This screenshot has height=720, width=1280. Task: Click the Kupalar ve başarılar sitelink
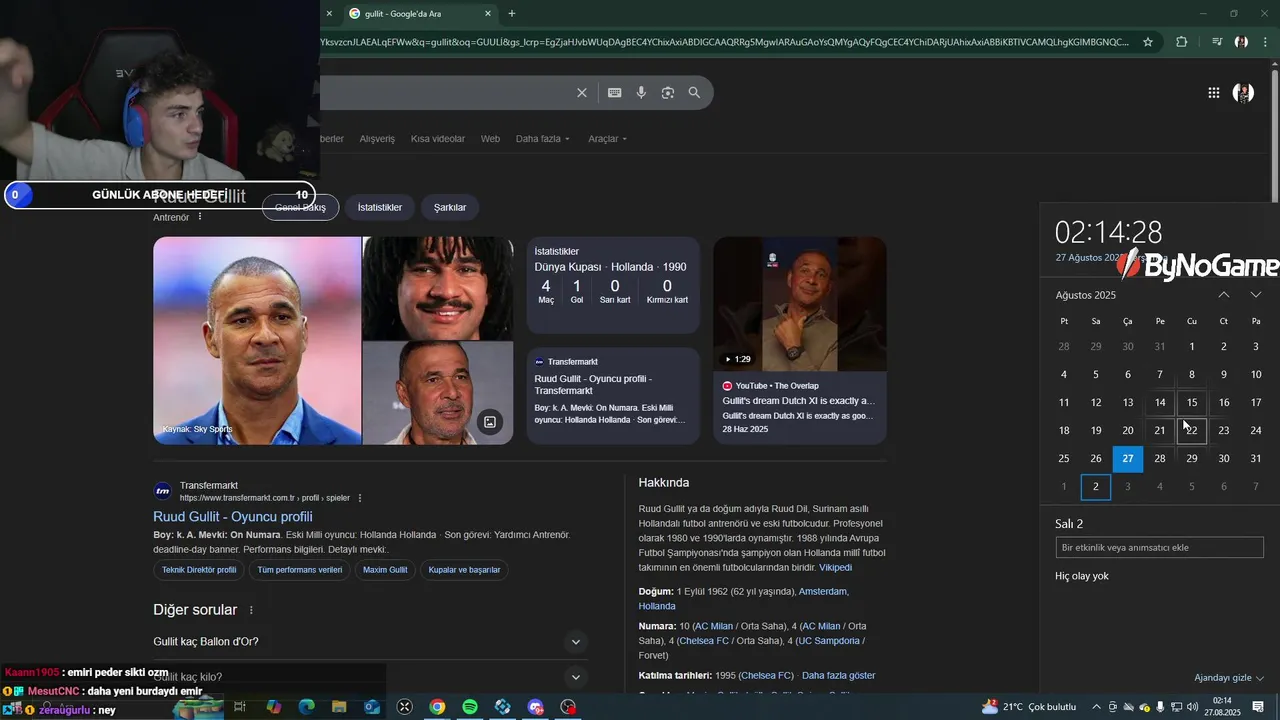tap(464, 570)
